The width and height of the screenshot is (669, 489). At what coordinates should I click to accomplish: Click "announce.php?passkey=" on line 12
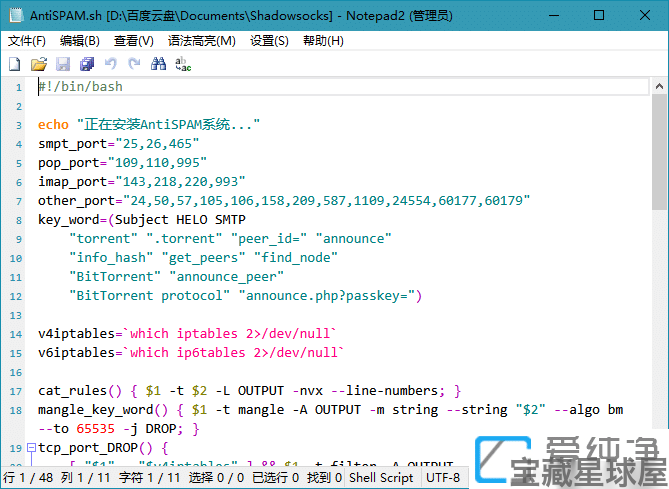327,296
